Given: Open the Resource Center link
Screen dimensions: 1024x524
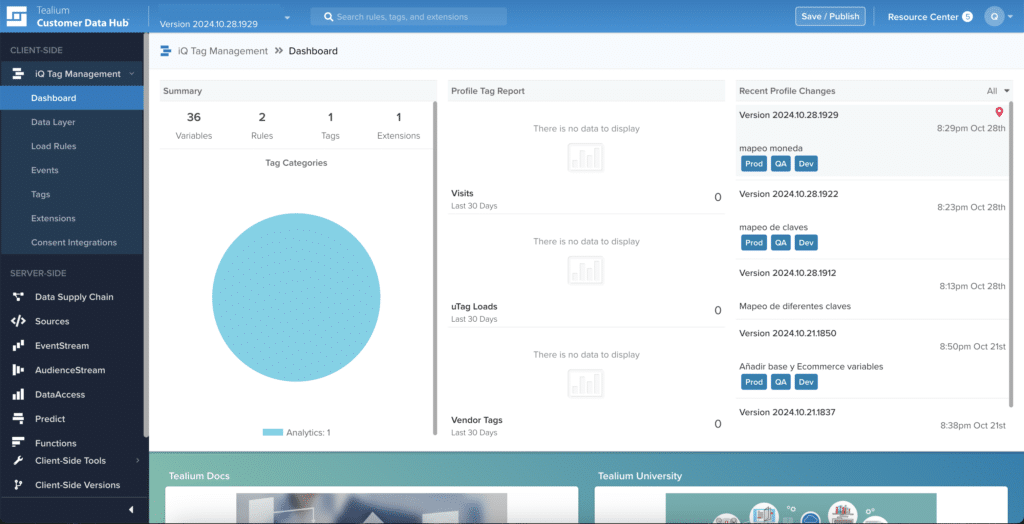Looking at the screenshot, I should pyautogui.click(x=922, y=16).
